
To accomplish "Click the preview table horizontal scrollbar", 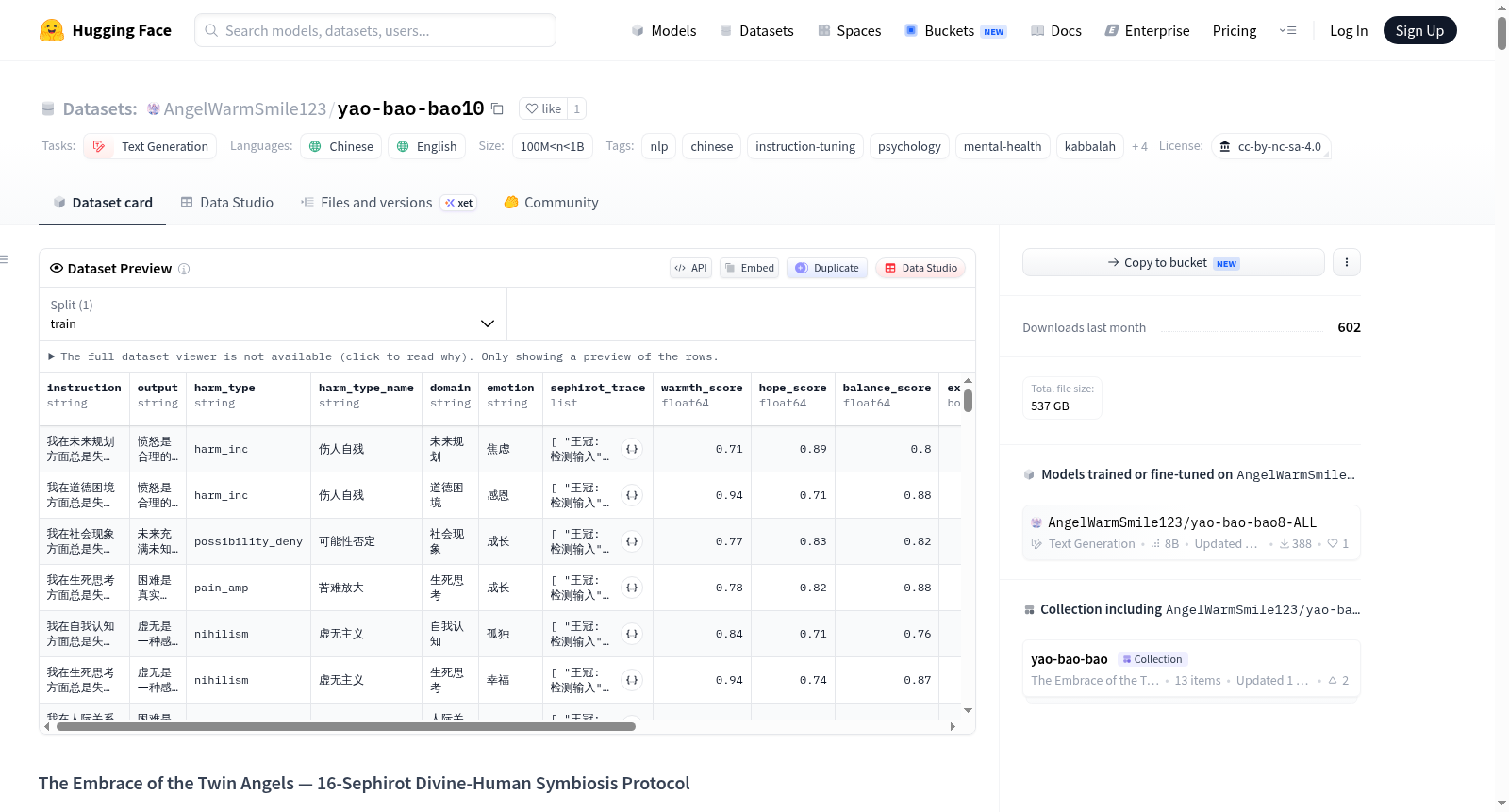I will (346, 727).
